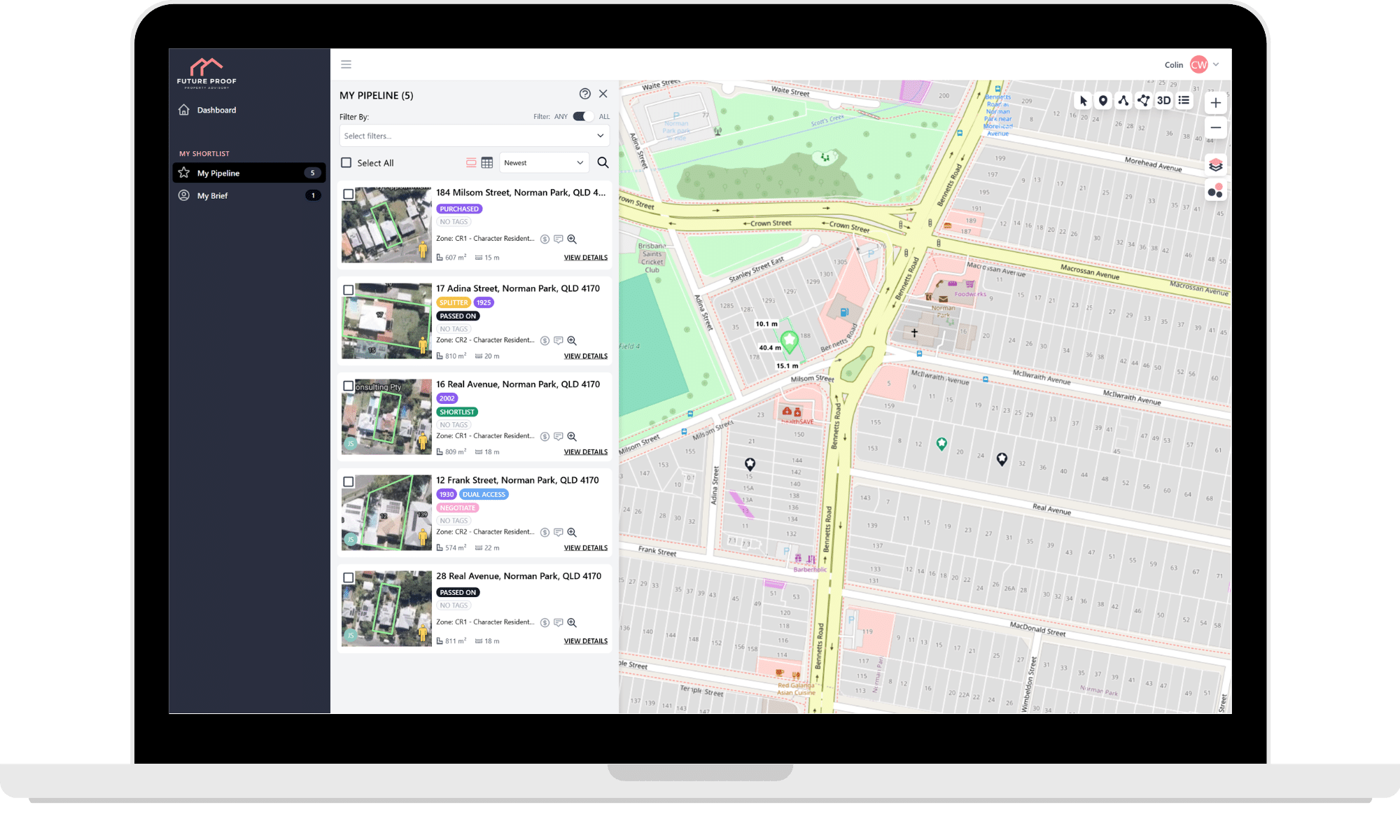
Task: Zoom to 184 Milsom Street on map
Action: click(572, 239)
